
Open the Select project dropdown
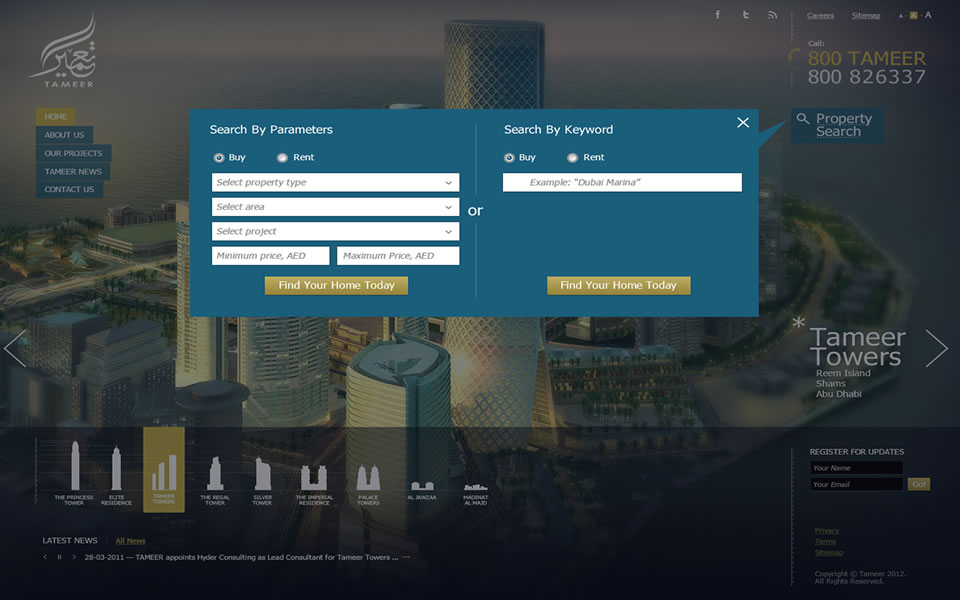(x=335, y=231)
